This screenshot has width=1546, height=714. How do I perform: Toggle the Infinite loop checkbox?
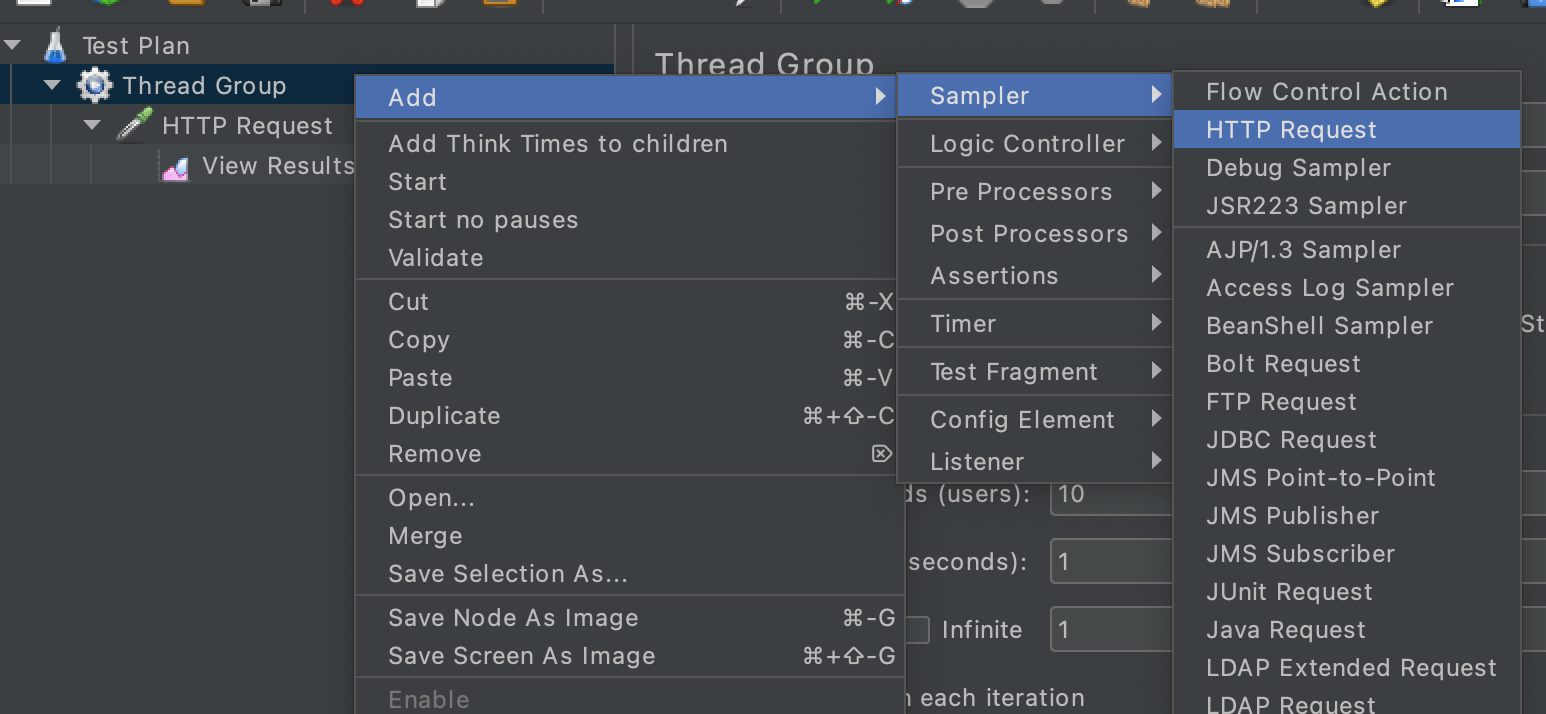[x=918, y=630]
